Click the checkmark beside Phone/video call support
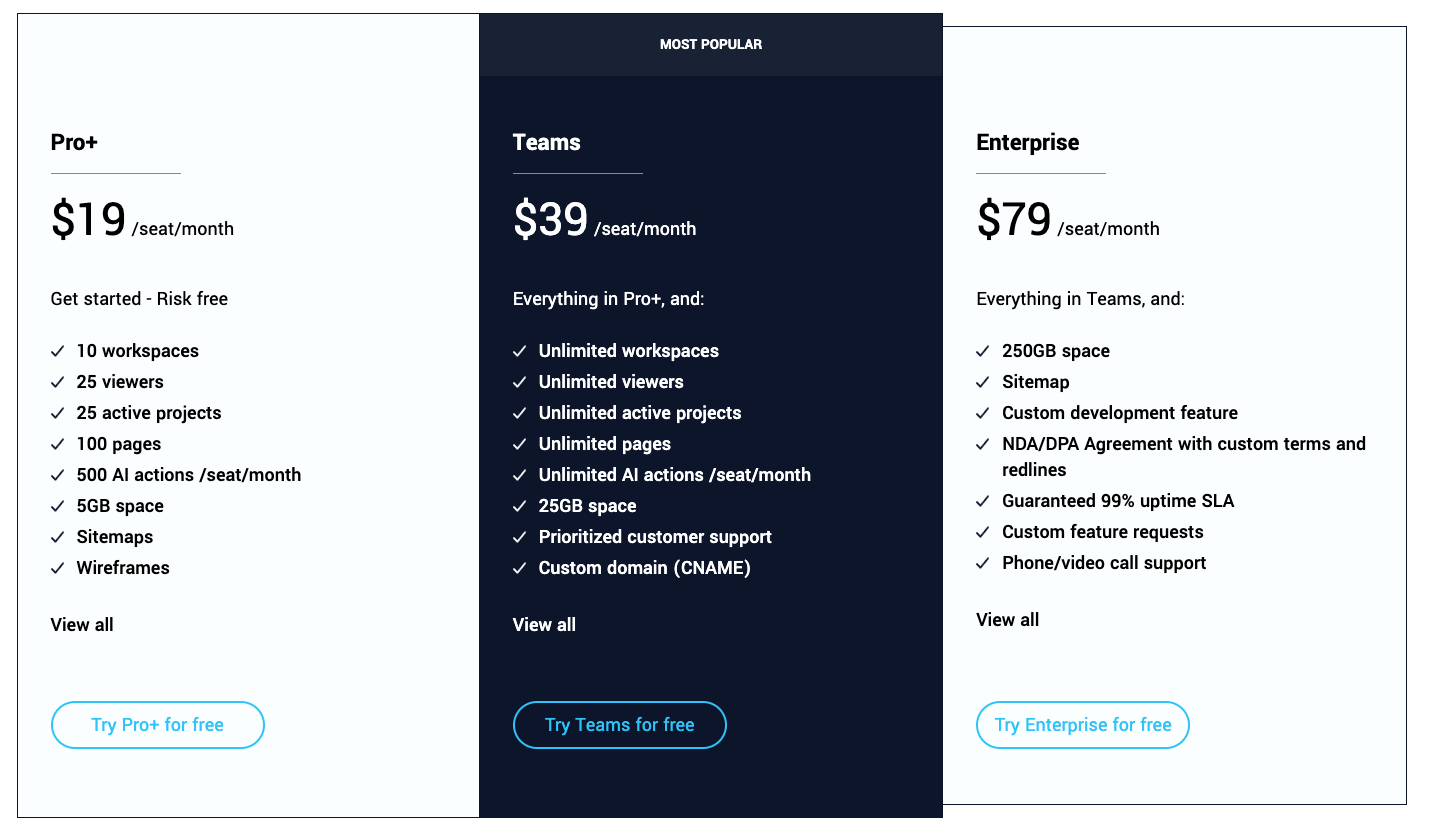Viewport: 1431px width, 833px height. coord(983,563)
